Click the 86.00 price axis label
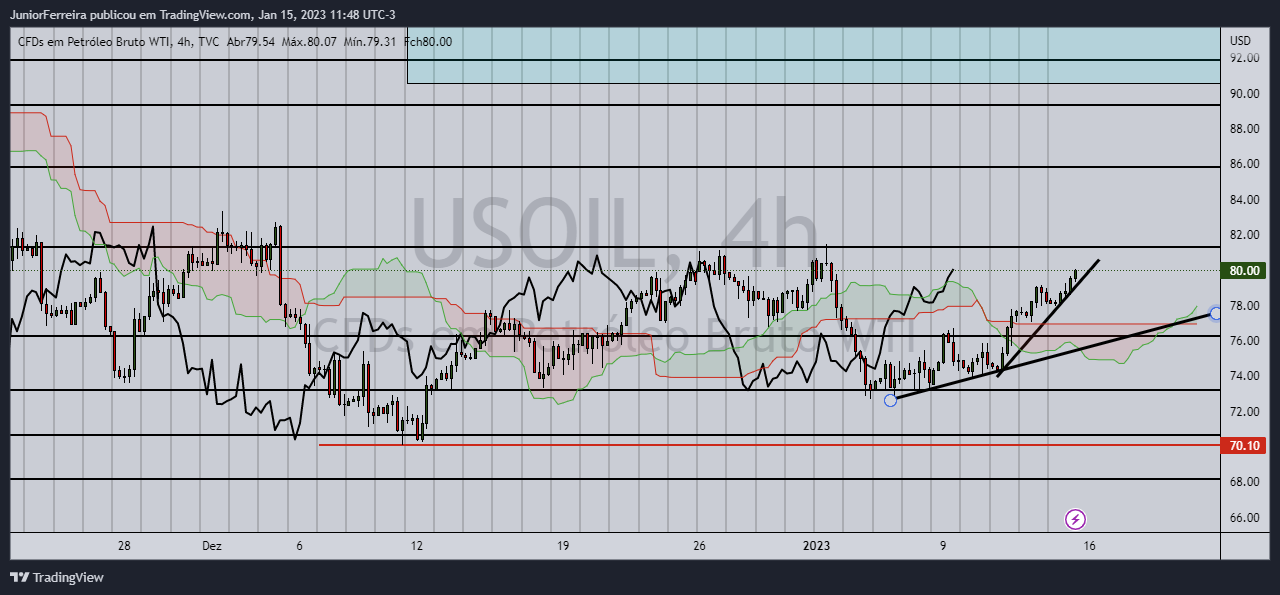Screen dimensions: 1280x595 [1244, 164]
